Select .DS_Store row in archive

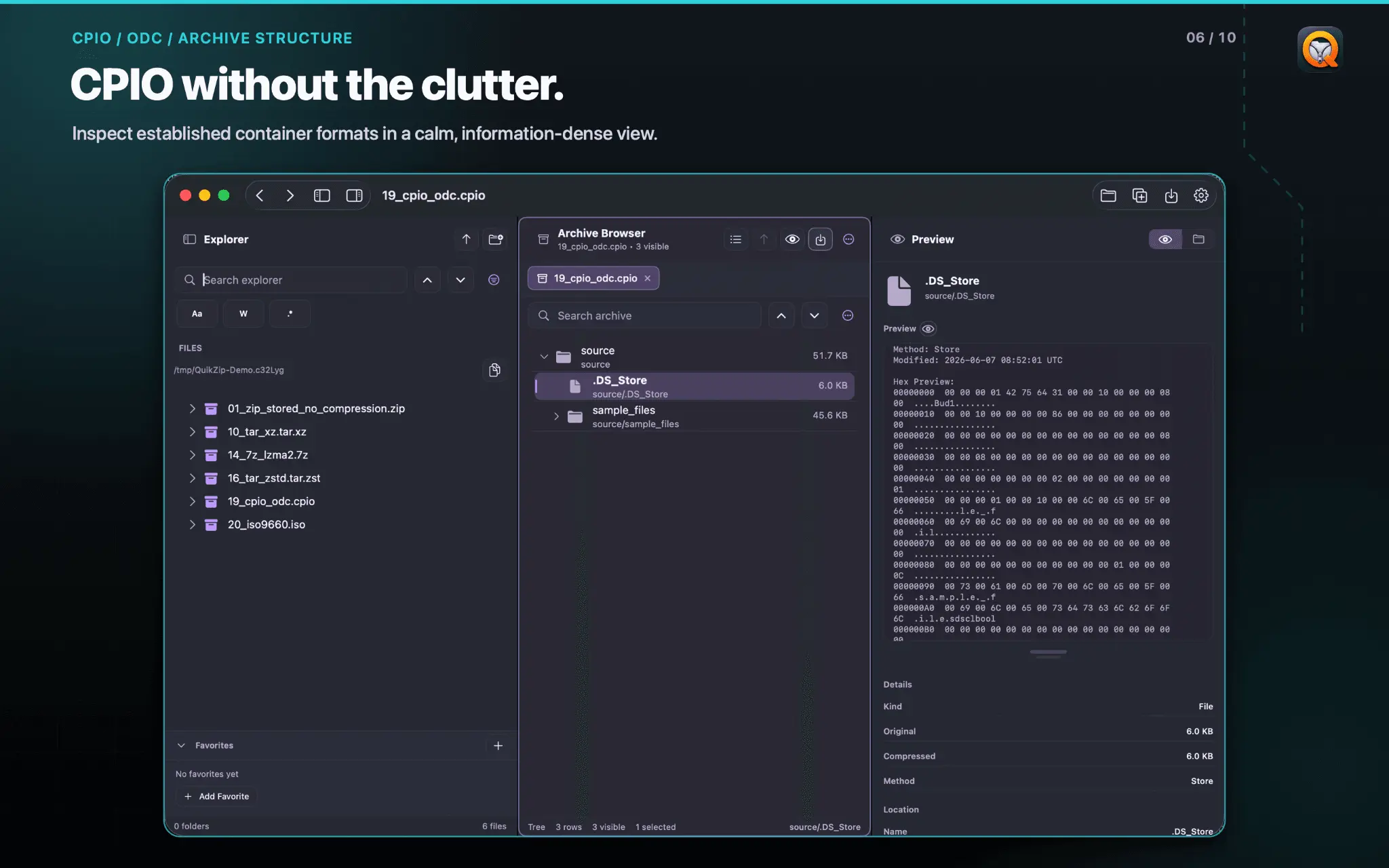click(x=694, y=386)
